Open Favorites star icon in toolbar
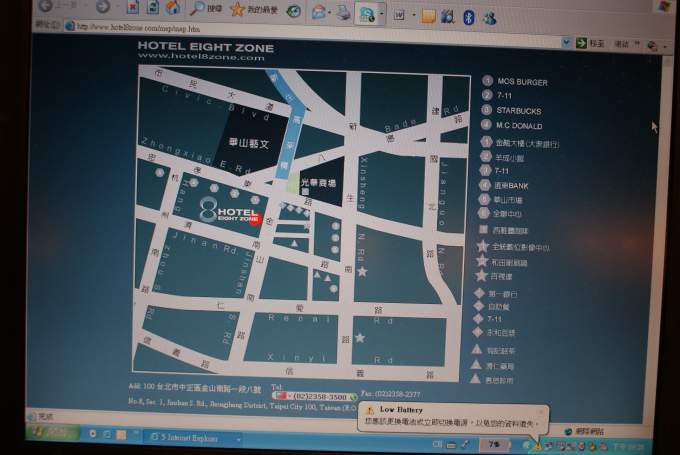The width and height of the screenshot is (680, 455). click(237, 10)
